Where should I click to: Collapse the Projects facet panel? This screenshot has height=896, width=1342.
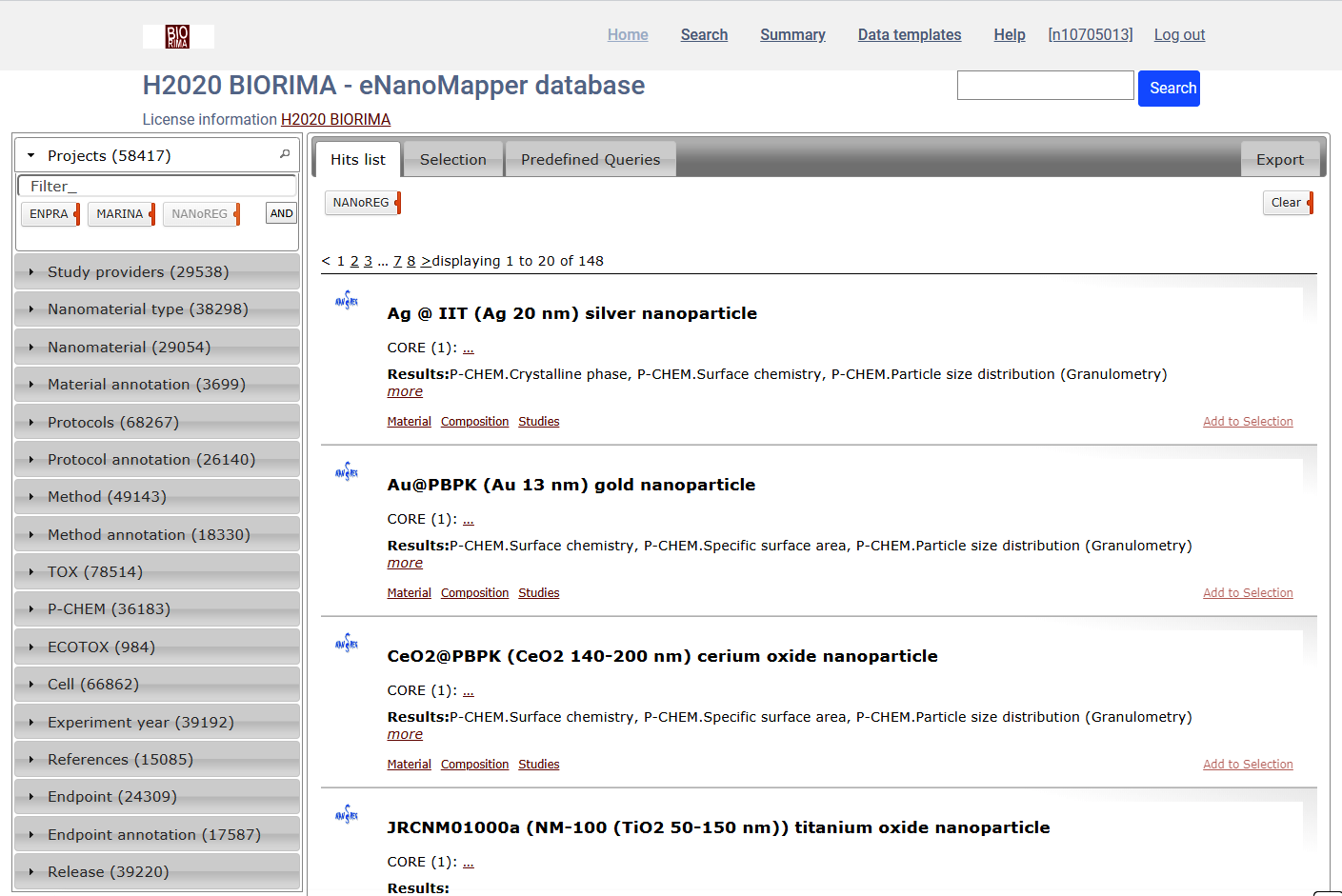(x=31, y=155)
